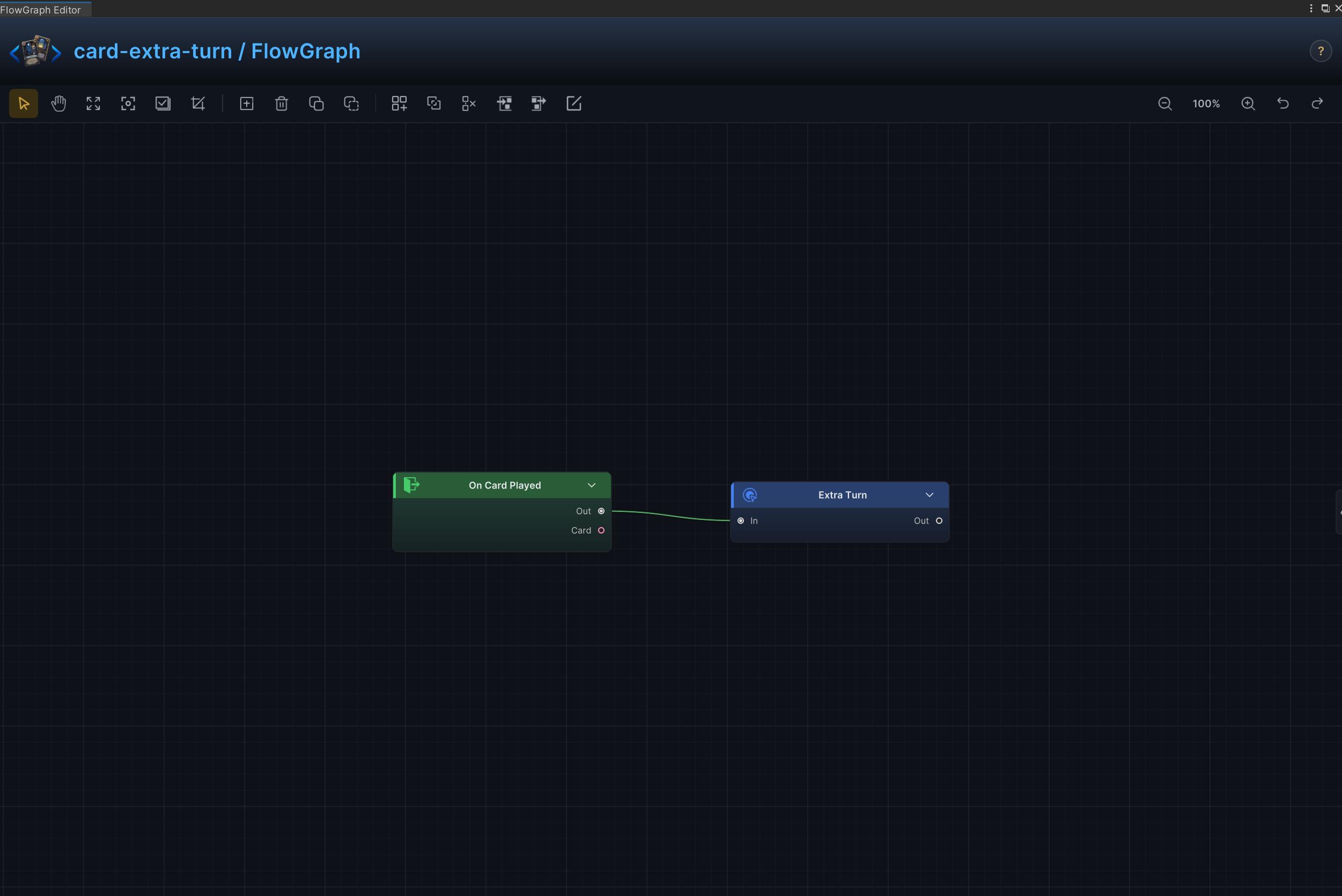Click the Out port of On Card Played
Image resolution: width=1342 pixels, height=896 pixels.
tap(601, 511)
